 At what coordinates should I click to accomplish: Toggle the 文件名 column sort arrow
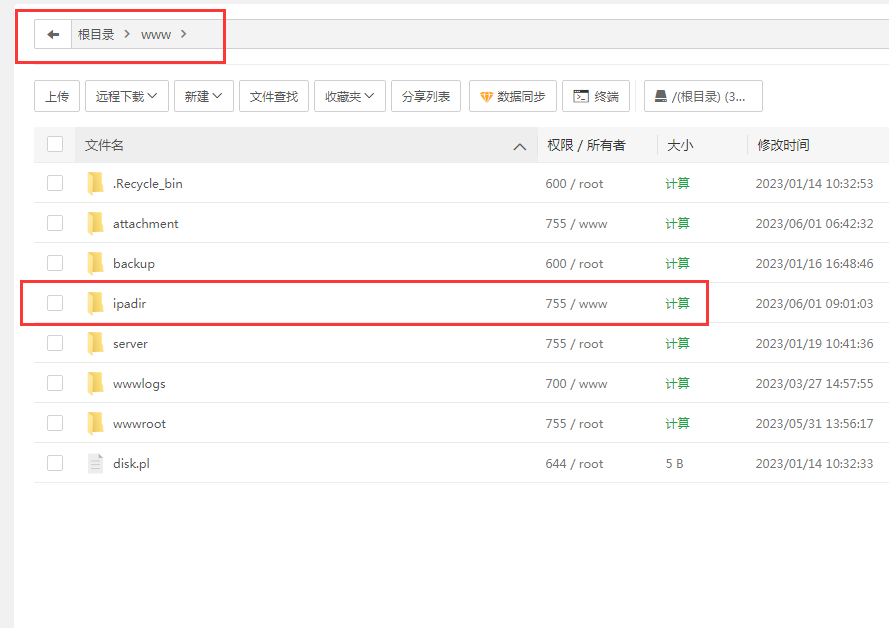tap(519, 145)
